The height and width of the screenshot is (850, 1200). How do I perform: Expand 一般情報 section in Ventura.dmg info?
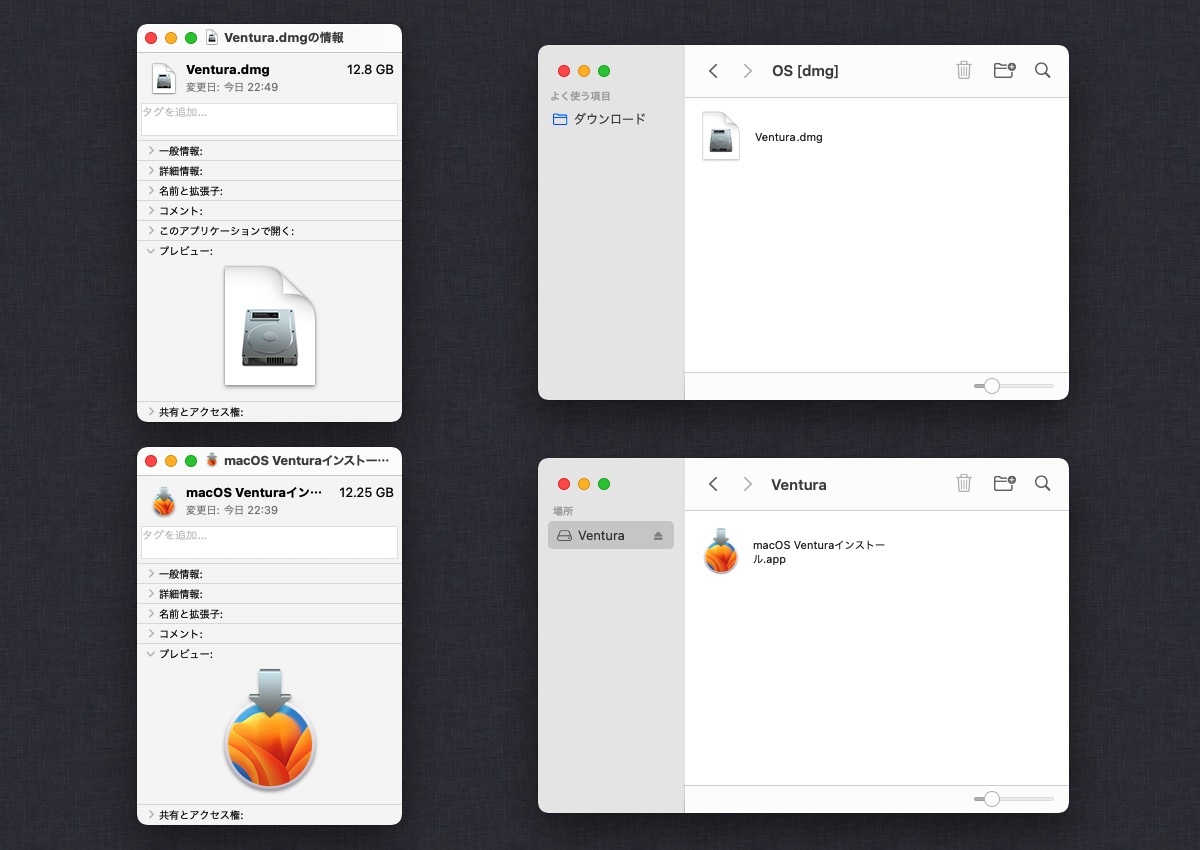(151, 151)
